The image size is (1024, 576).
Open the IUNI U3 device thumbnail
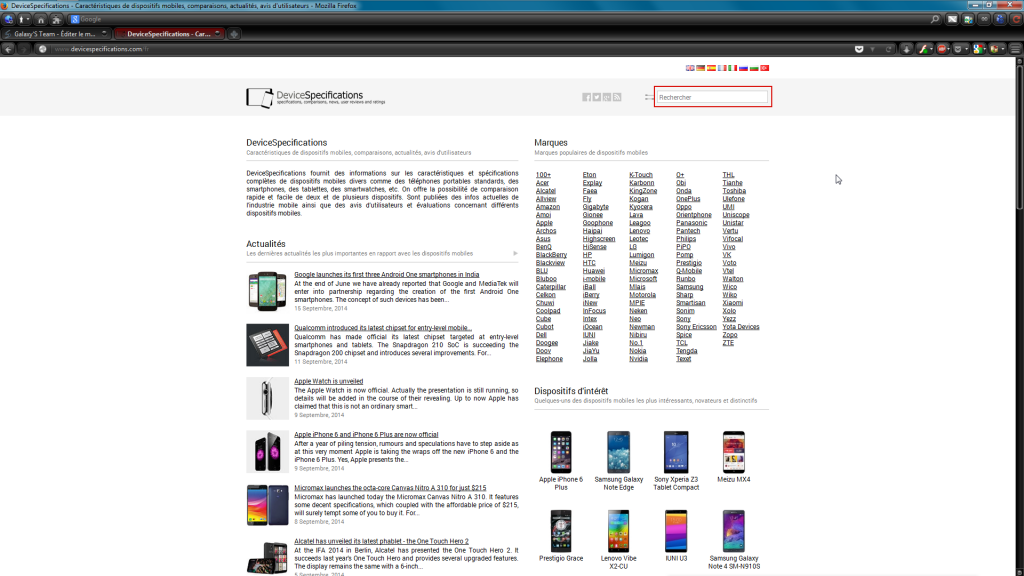coord(676,531)
